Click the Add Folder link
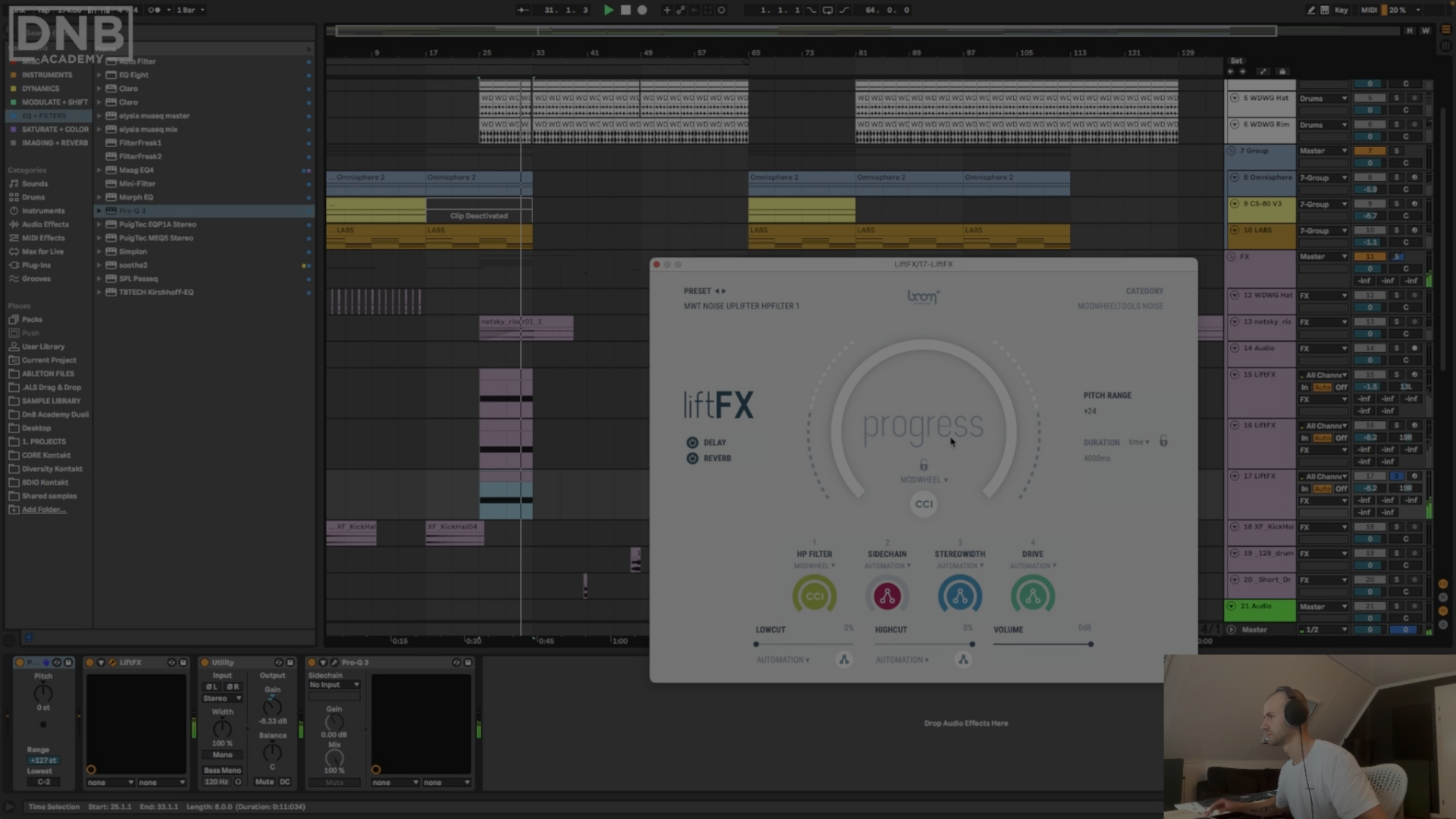 pos(43,510)
